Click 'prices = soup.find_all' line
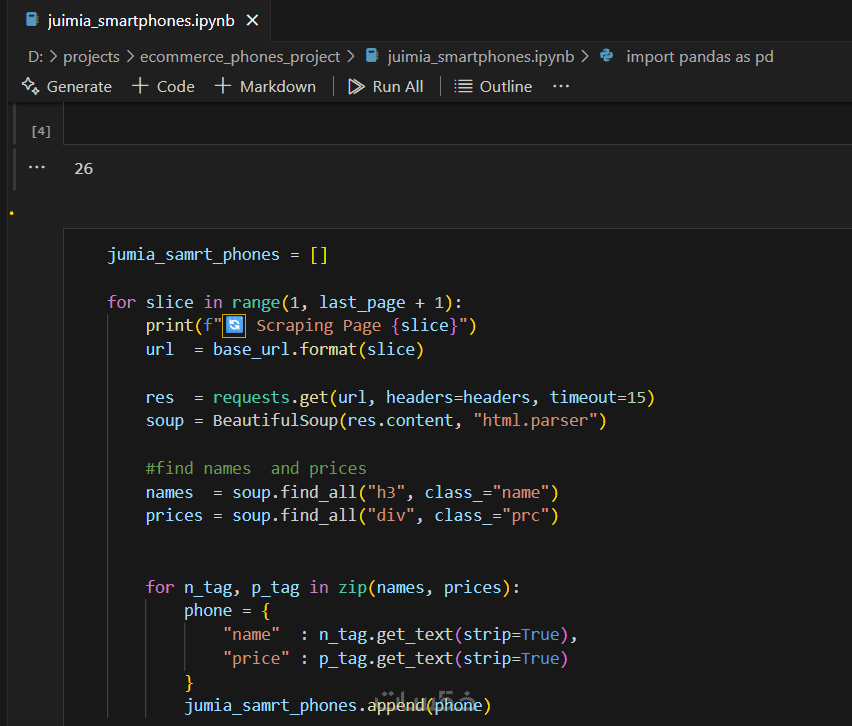852x726 pixels. 352,516
